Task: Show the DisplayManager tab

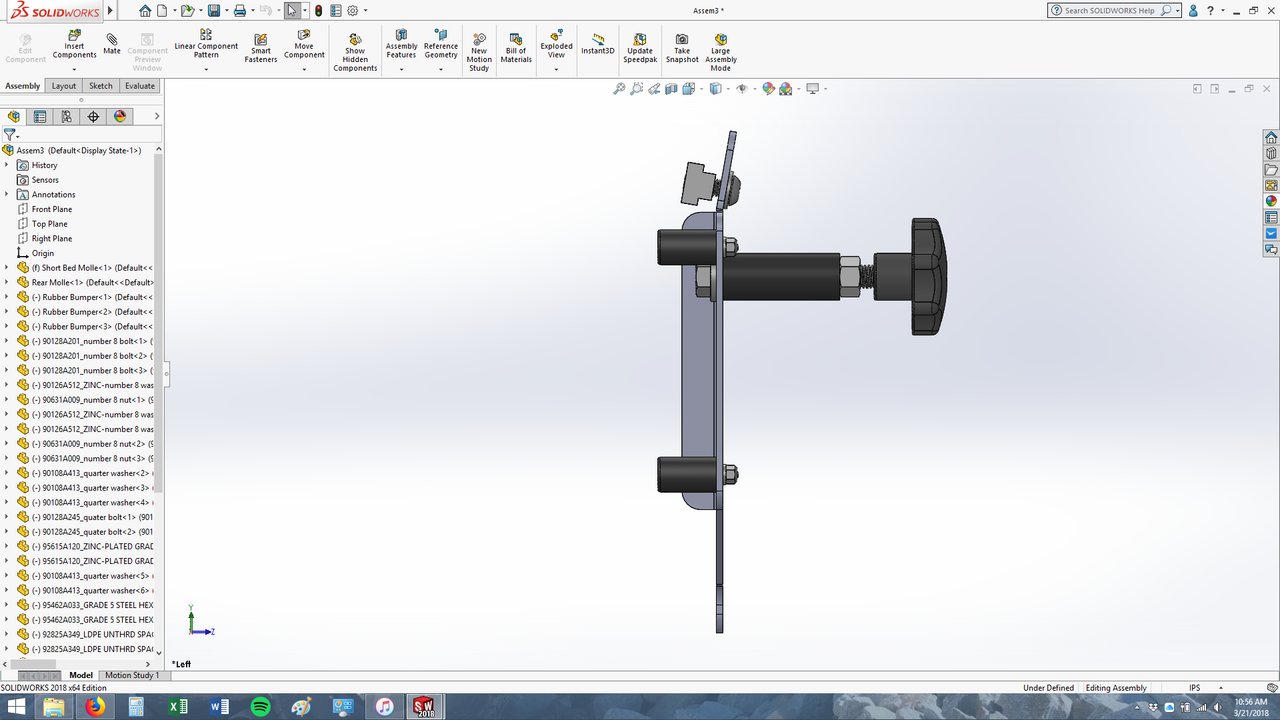Action: (120, 116)
